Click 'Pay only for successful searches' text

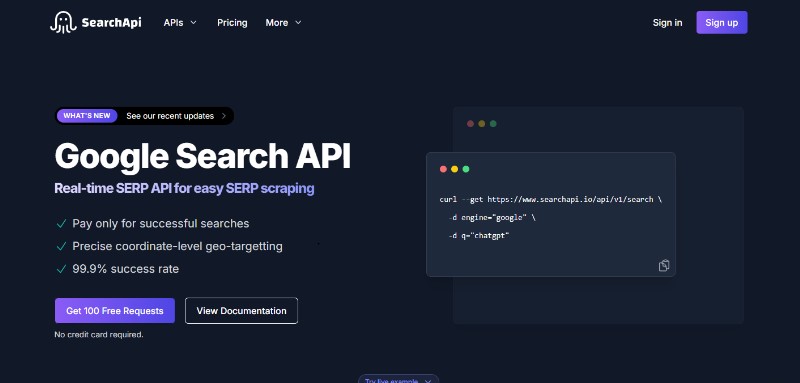tap(161, 223)
